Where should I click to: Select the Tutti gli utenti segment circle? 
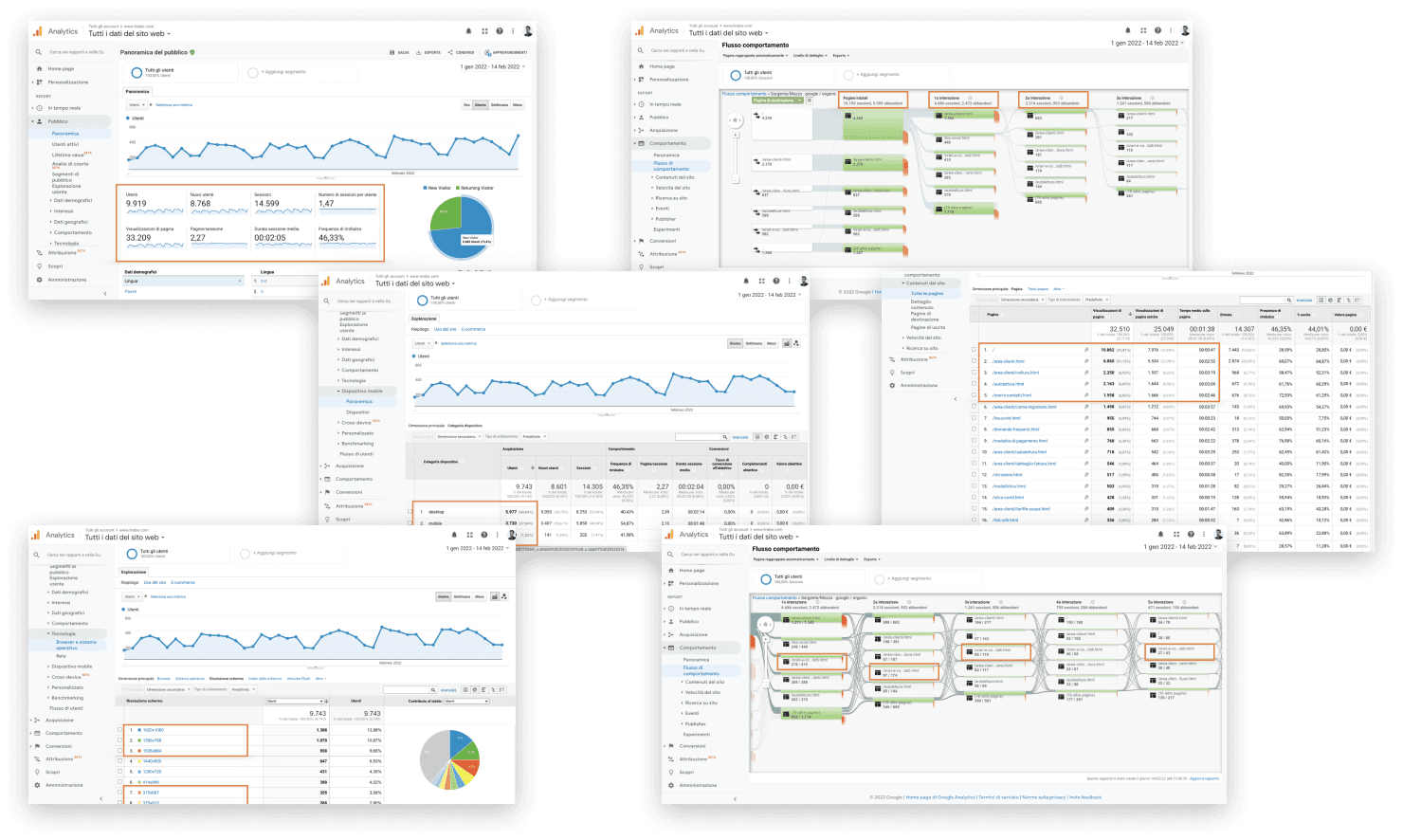coord(137,73)
